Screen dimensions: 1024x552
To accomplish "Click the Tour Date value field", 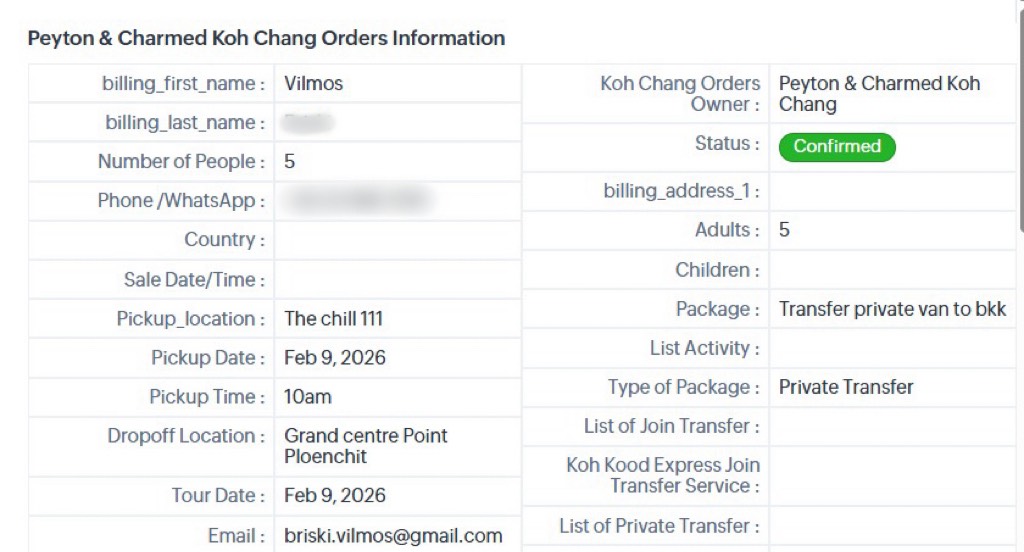I will (x=335, y=496).
